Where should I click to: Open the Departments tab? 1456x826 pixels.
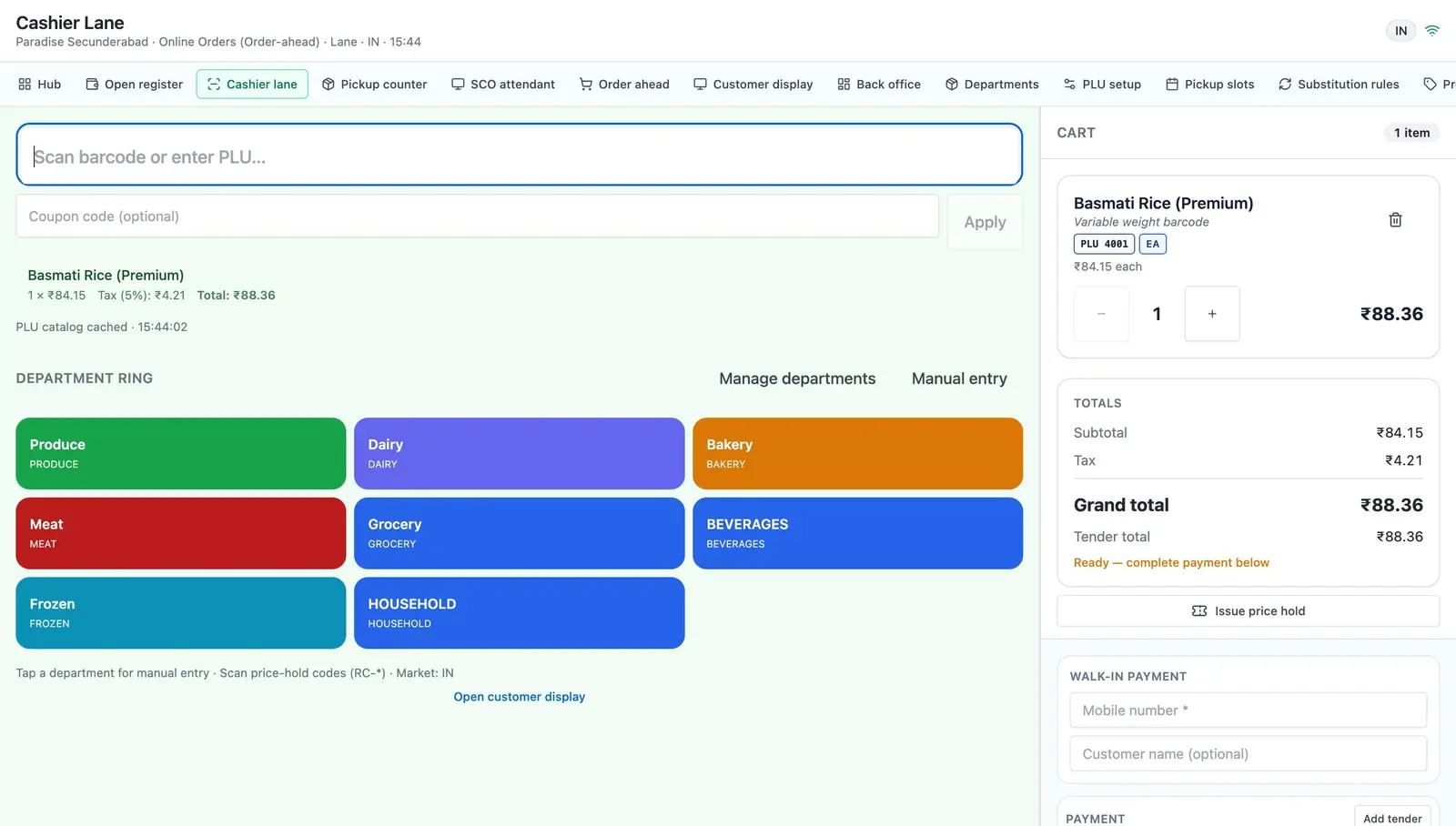tap(992, 85)
